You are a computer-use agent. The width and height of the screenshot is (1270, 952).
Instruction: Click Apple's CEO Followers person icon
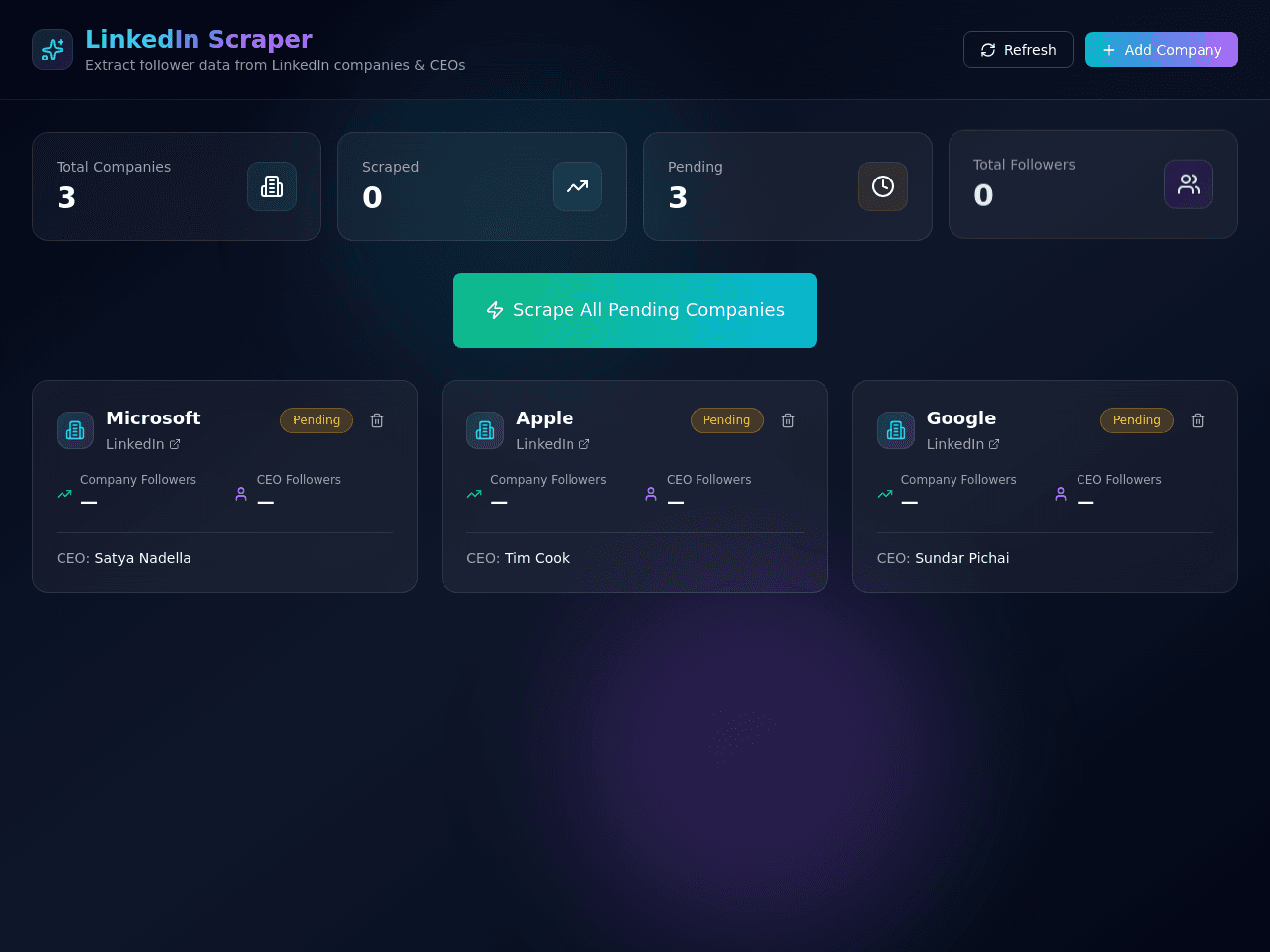coord(651,494)
